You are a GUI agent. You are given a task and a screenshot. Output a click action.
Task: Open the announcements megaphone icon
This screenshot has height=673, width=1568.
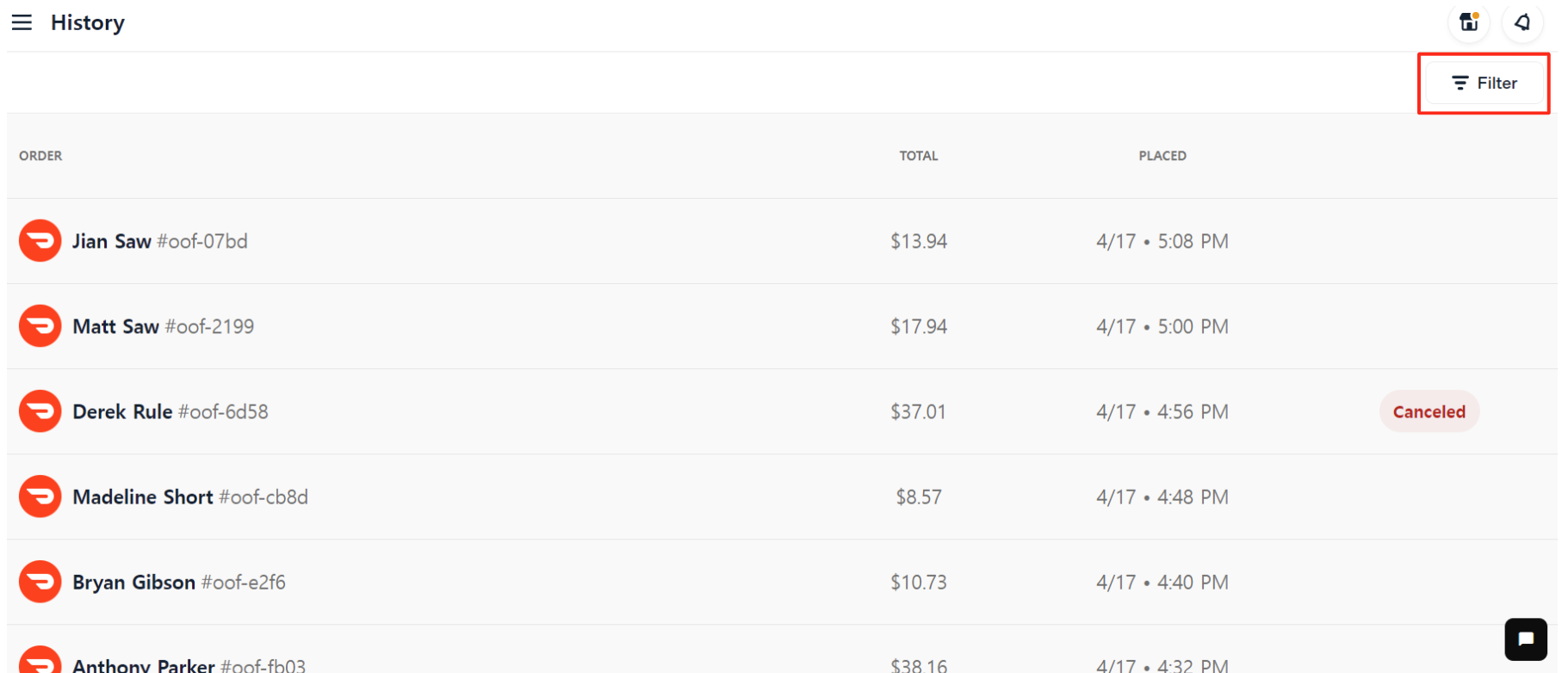click(x=1522, y=22)
